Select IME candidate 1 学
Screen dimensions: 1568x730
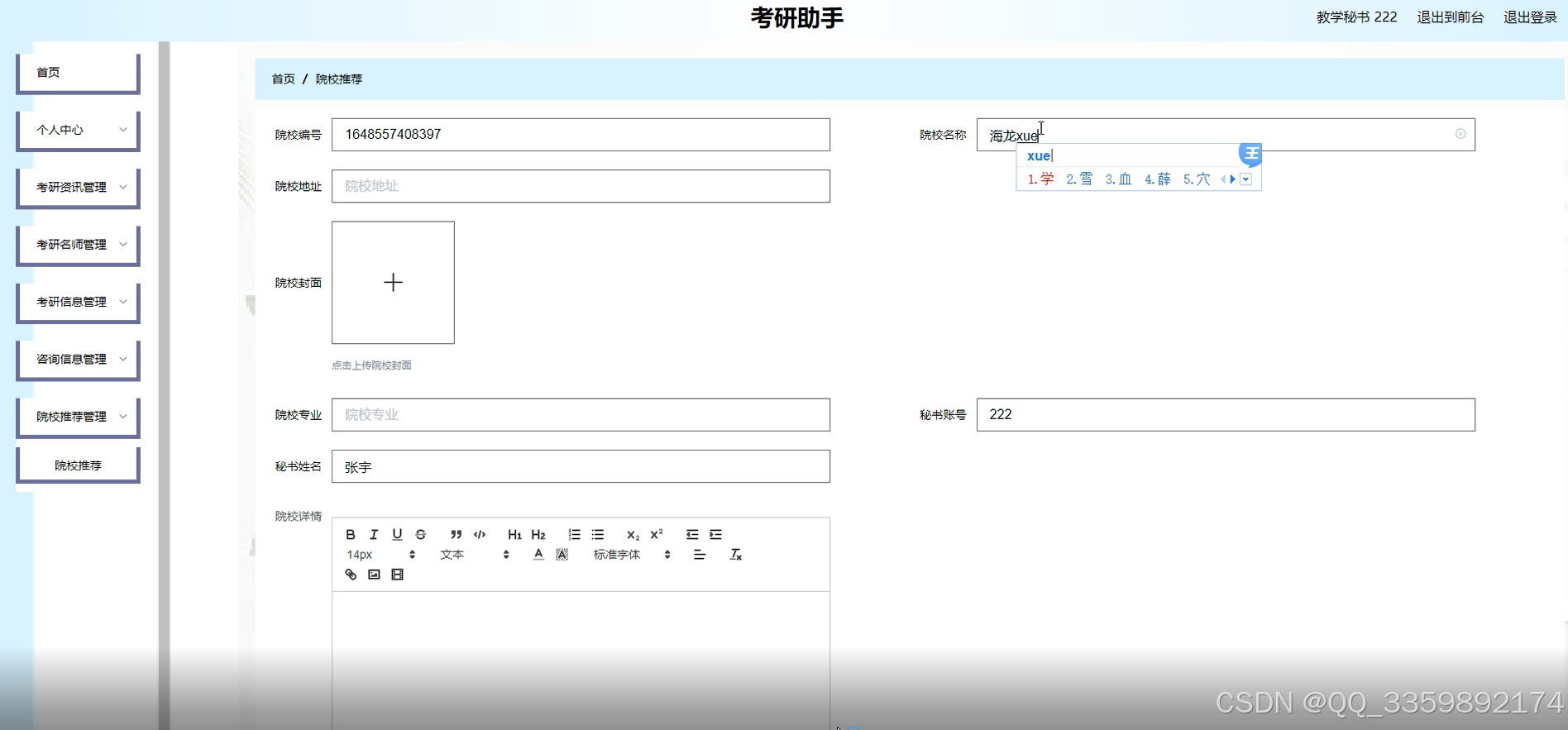point(1040,179)
